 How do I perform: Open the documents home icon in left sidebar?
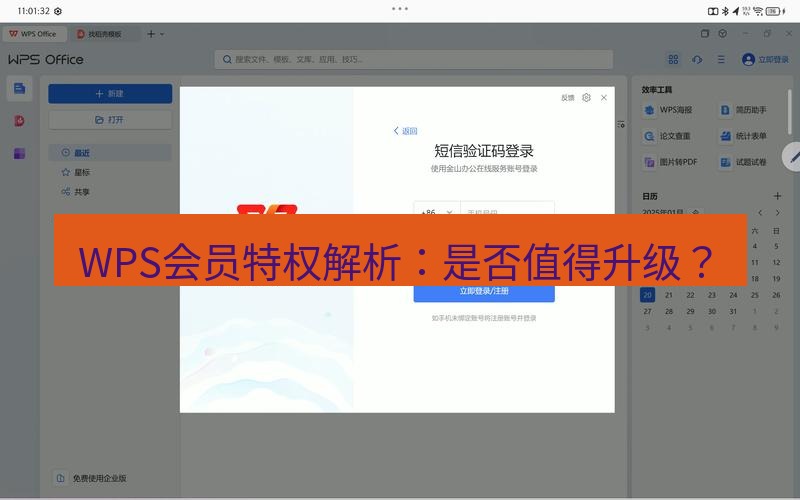tap(19, 88)
